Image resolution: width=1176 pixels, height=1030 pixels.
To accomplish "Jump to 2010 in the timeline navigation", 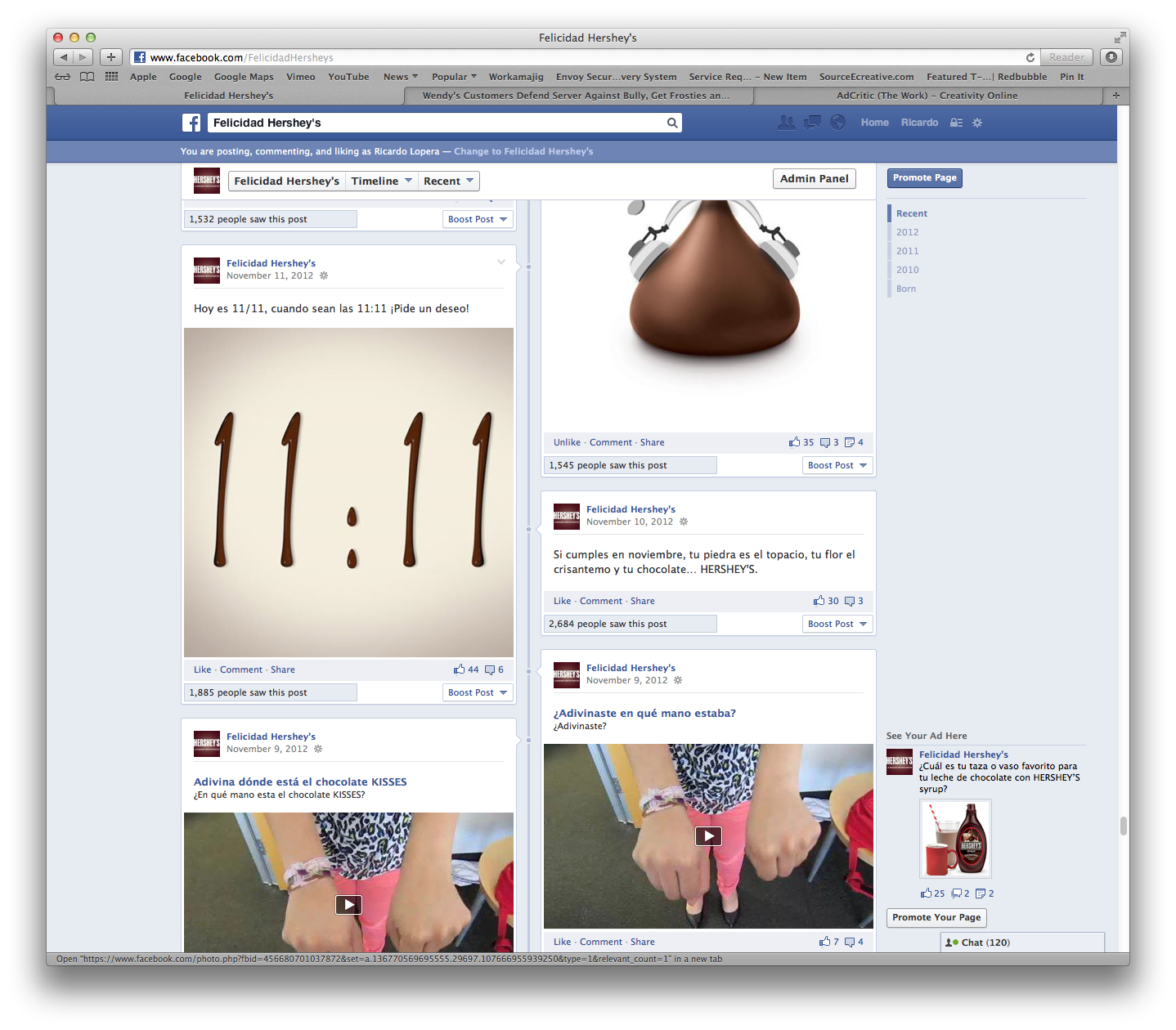I will pyautogui.click(x=907, y=270).
